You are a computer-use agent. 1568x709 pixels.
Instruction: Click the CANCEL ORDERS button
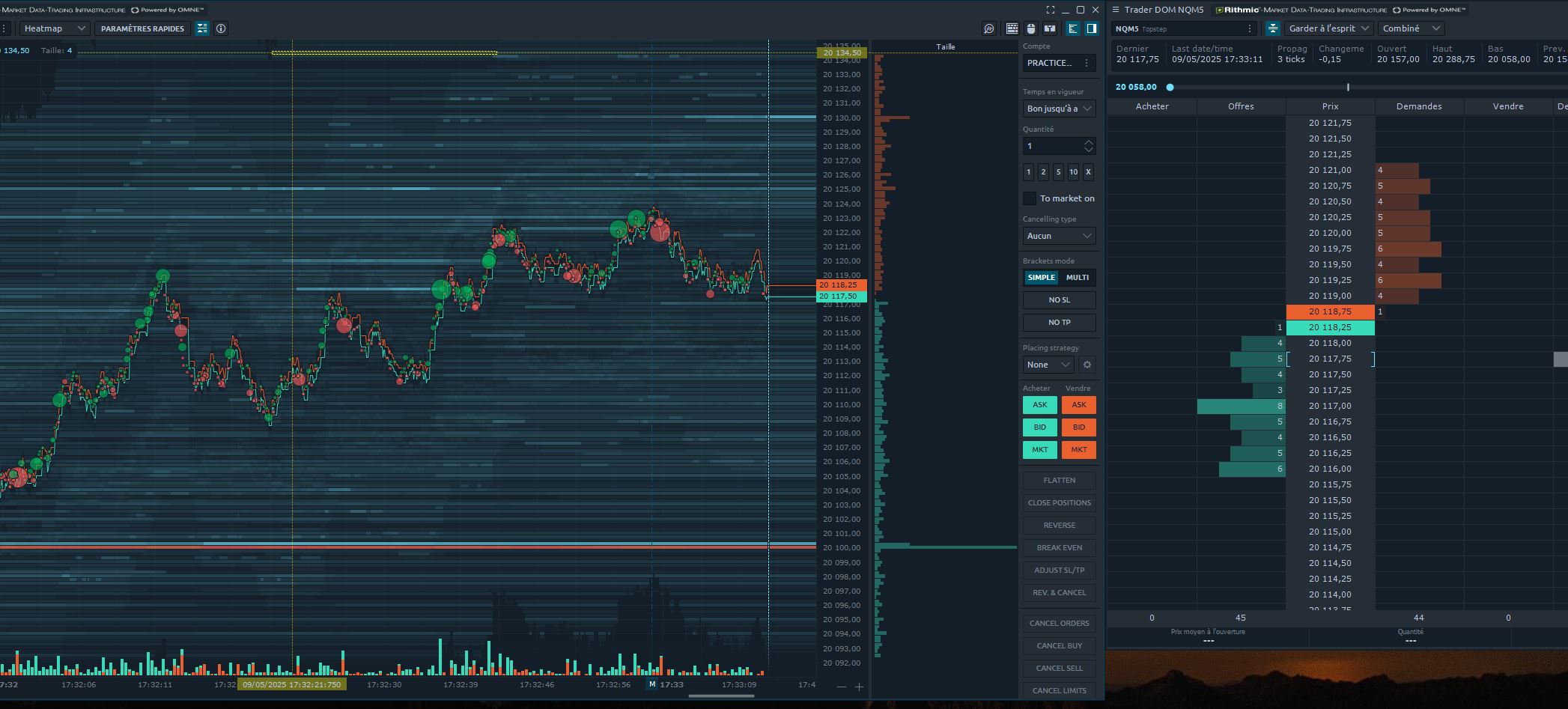coord(1059,624)
